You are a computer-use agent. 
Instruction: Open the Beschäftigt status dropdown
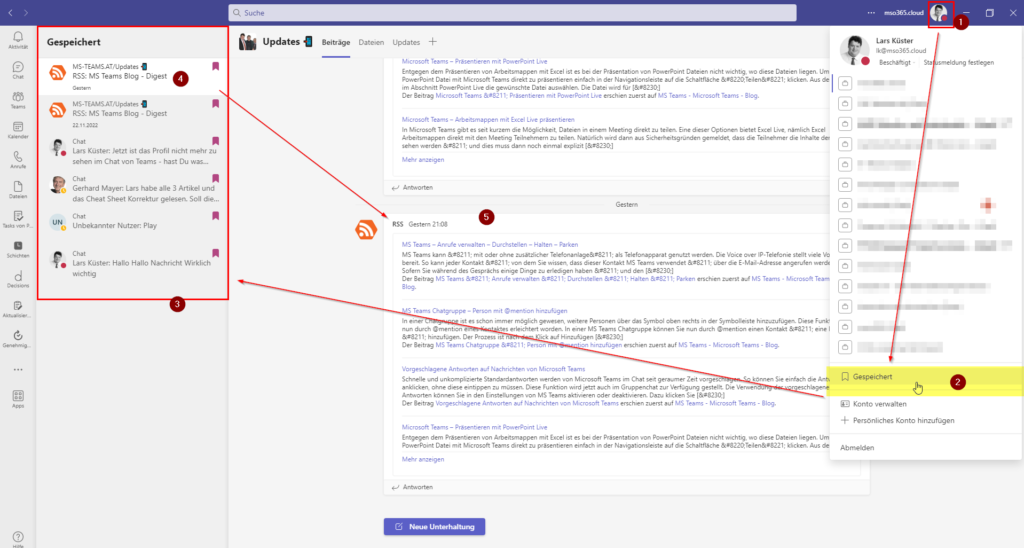pyautogui.click(x=895, y=63)
